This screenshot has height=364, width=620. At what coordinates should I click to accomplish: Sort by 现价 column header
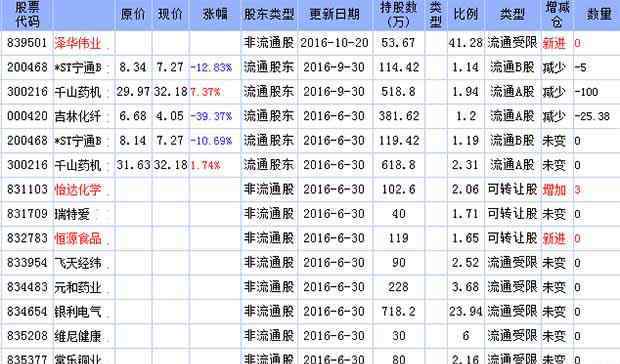(170, 15)
